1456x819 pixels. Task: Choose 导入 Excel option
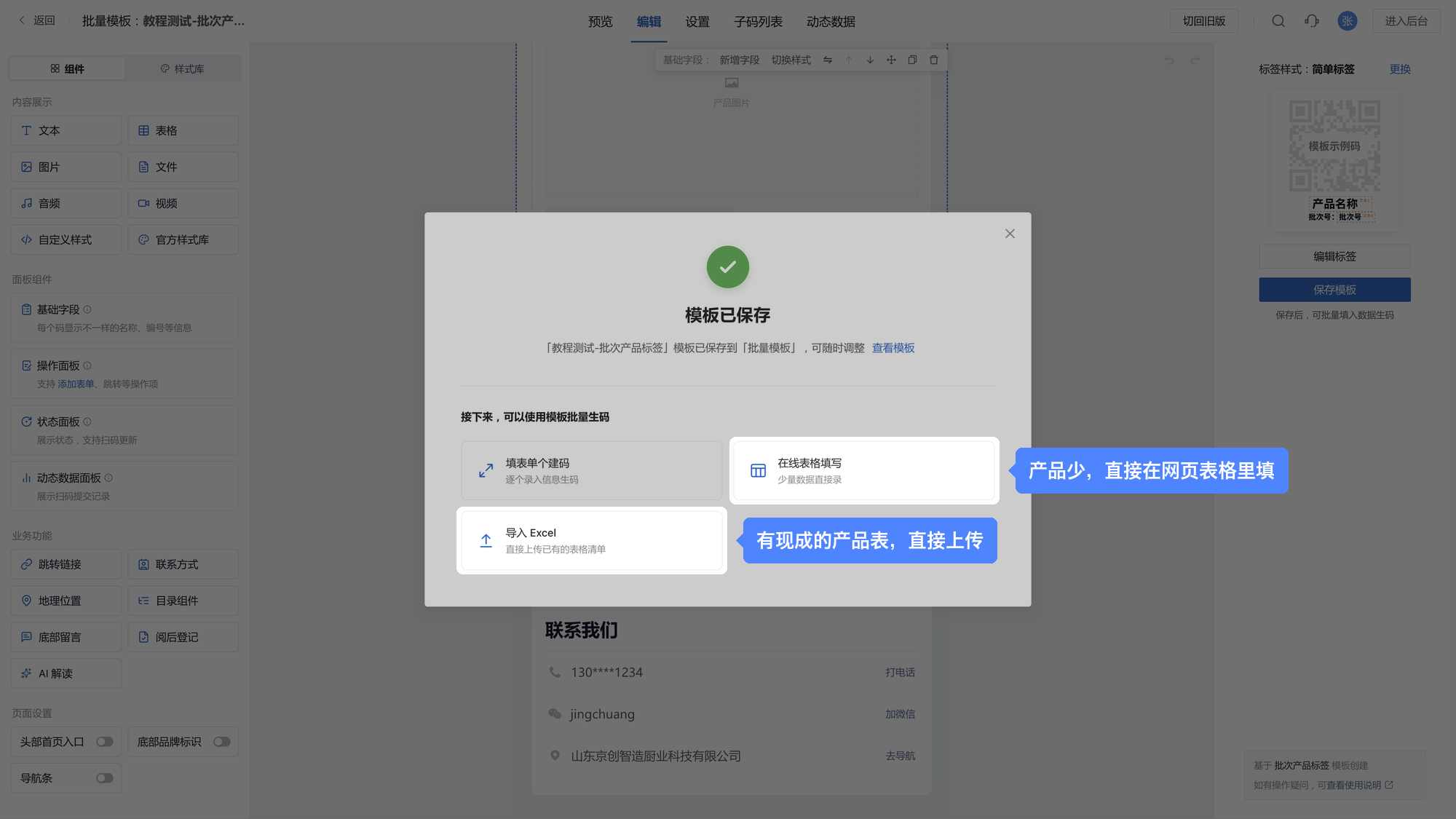(591, 540)
